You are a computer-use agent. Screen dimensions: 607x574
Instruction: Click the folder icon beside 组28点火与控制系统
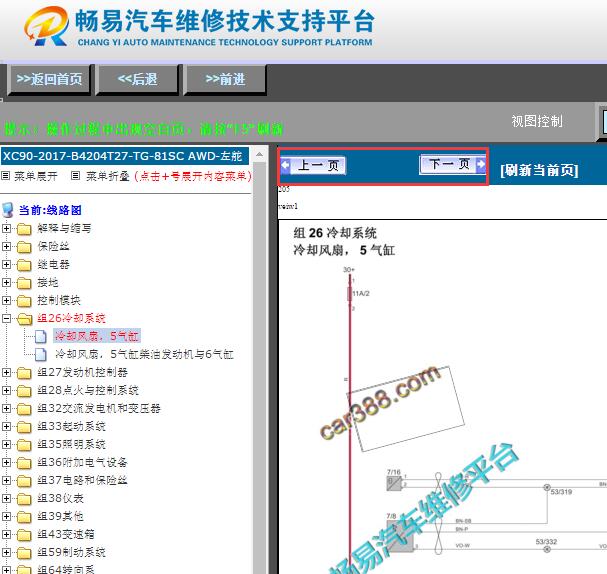click(24, 391)
